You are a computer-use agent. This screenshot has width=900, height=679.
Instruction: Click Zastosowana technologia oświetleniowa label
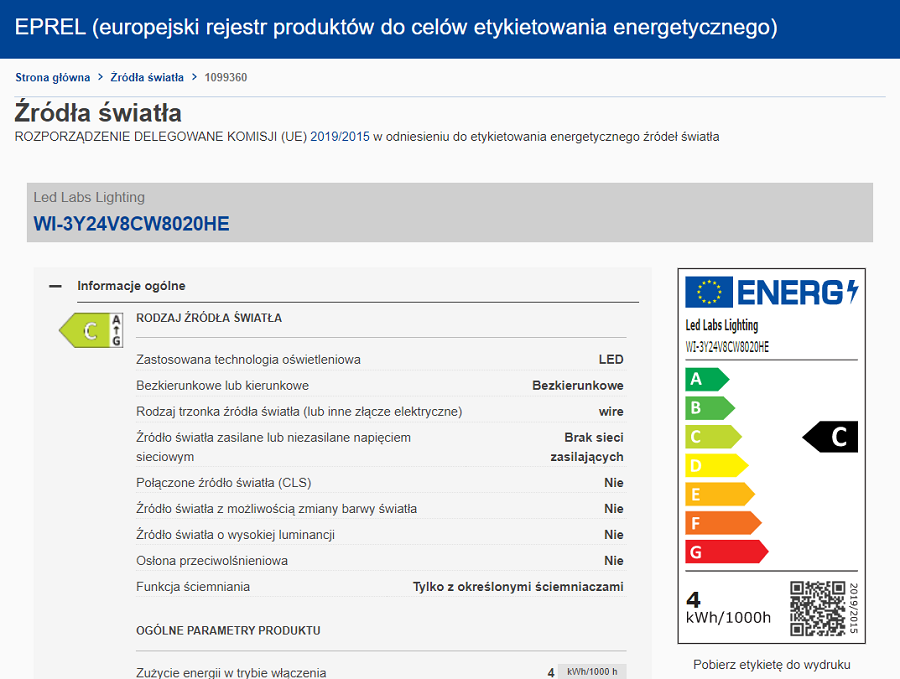[x=248, y=359]
